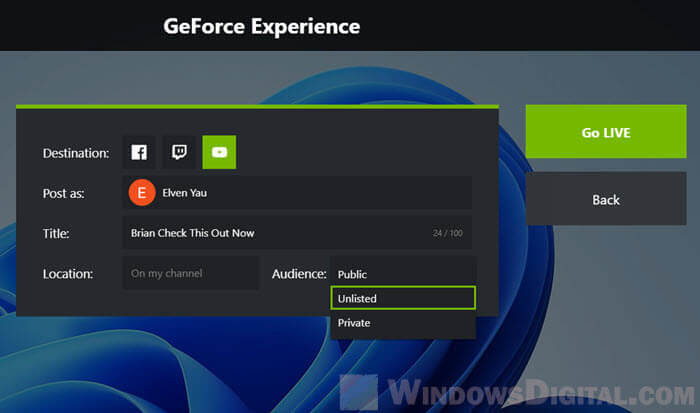Choose Unlisted in the Audience dropdown

(403, 298)
